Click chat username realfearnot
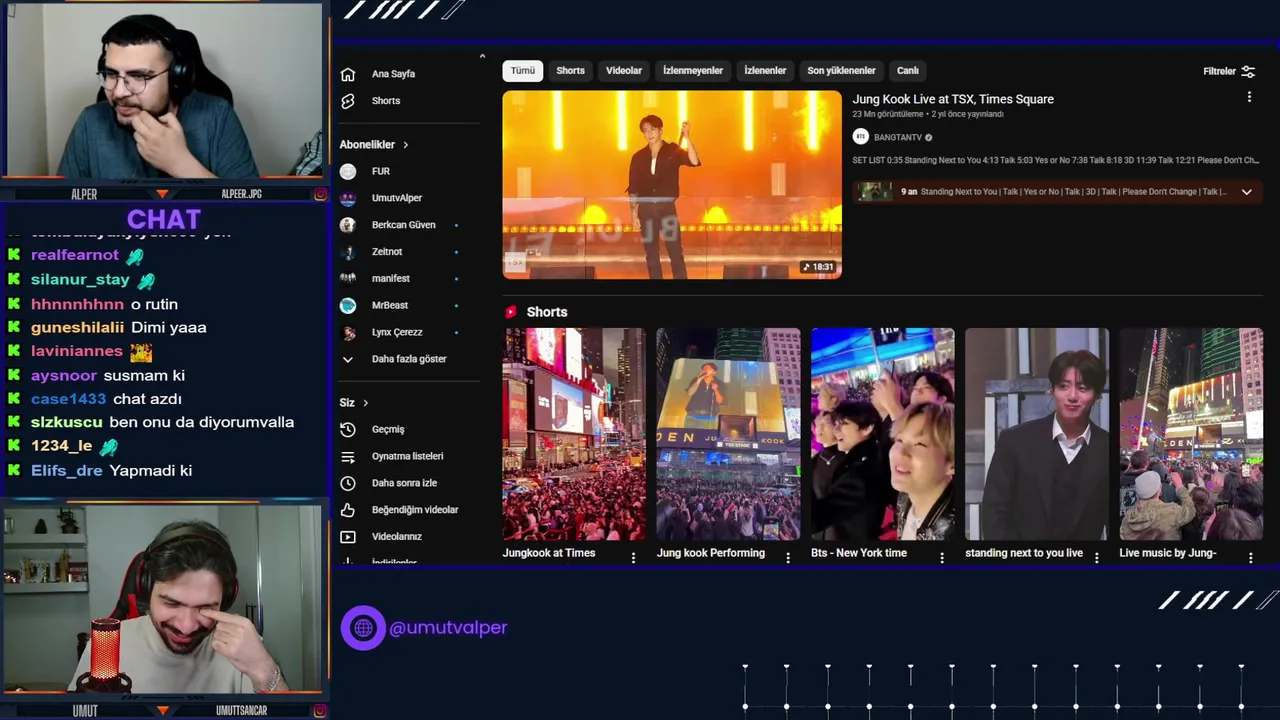This screenshot has height=720, width=1280. (75, 255)
